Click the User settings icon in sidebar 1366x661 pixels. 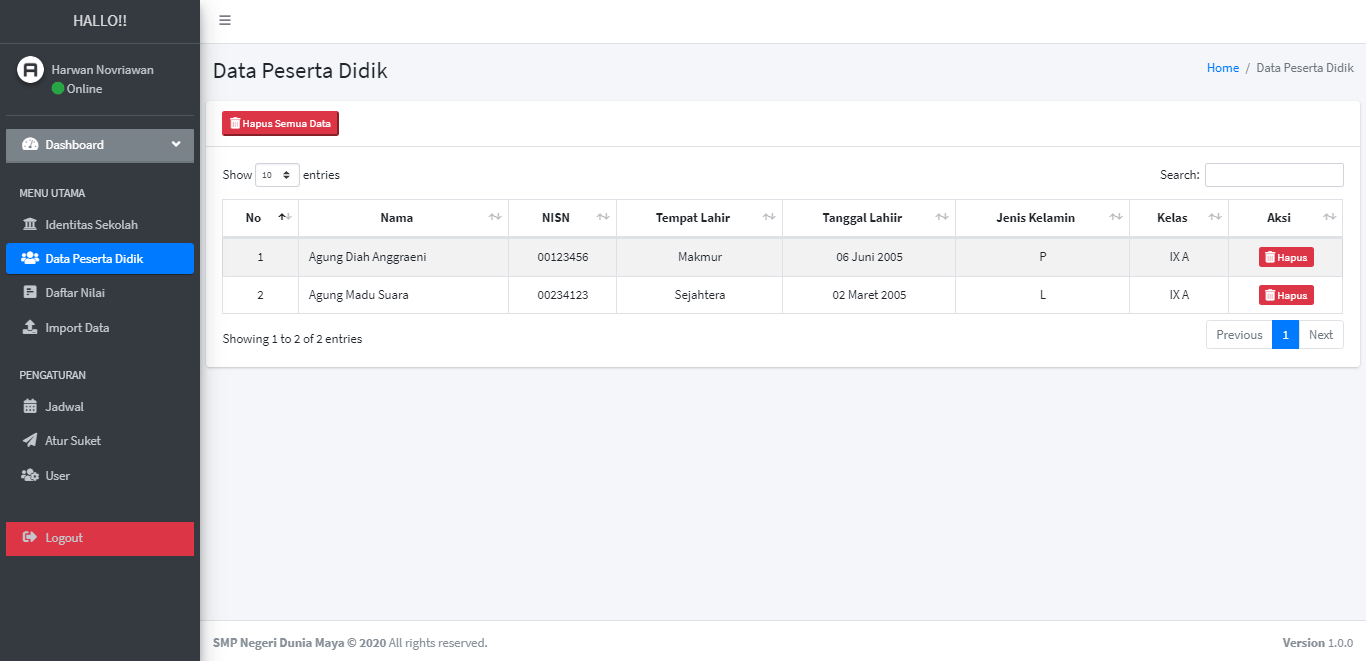point(30,476)
